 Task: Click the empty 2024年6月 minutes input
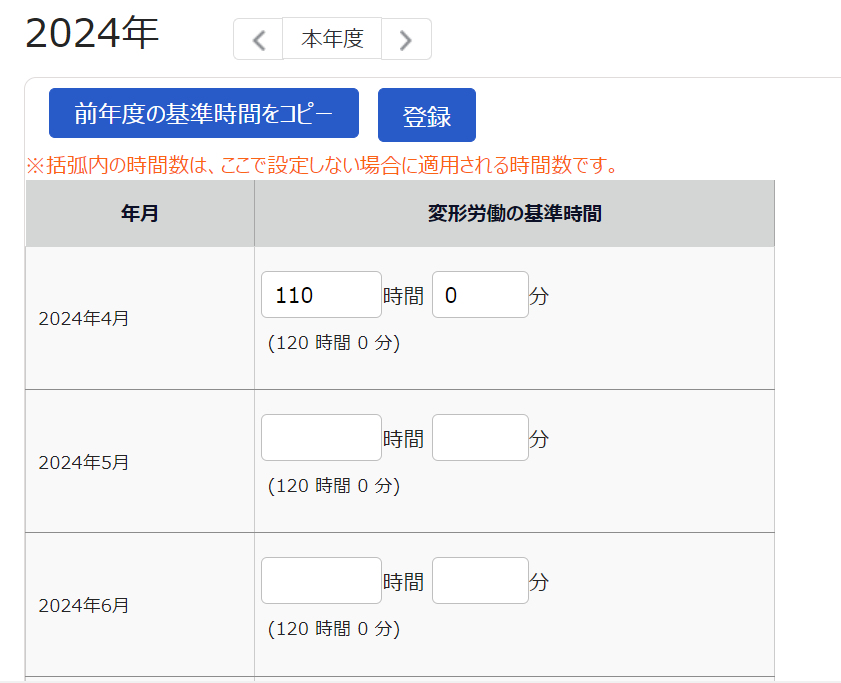coord(481,581)
